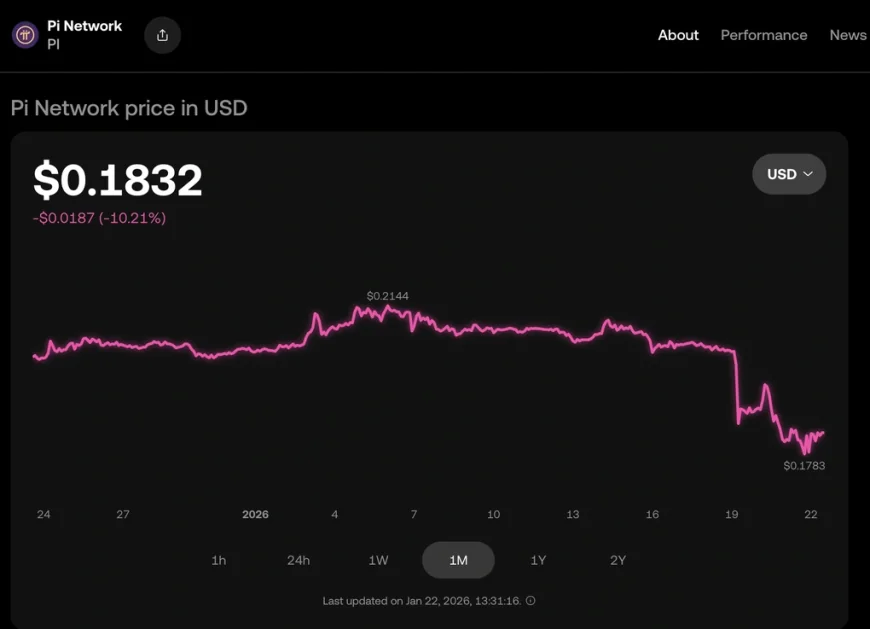The image size is (870, 629).
Task: Switch chart to 2Y range
Action: pos(618,560)
